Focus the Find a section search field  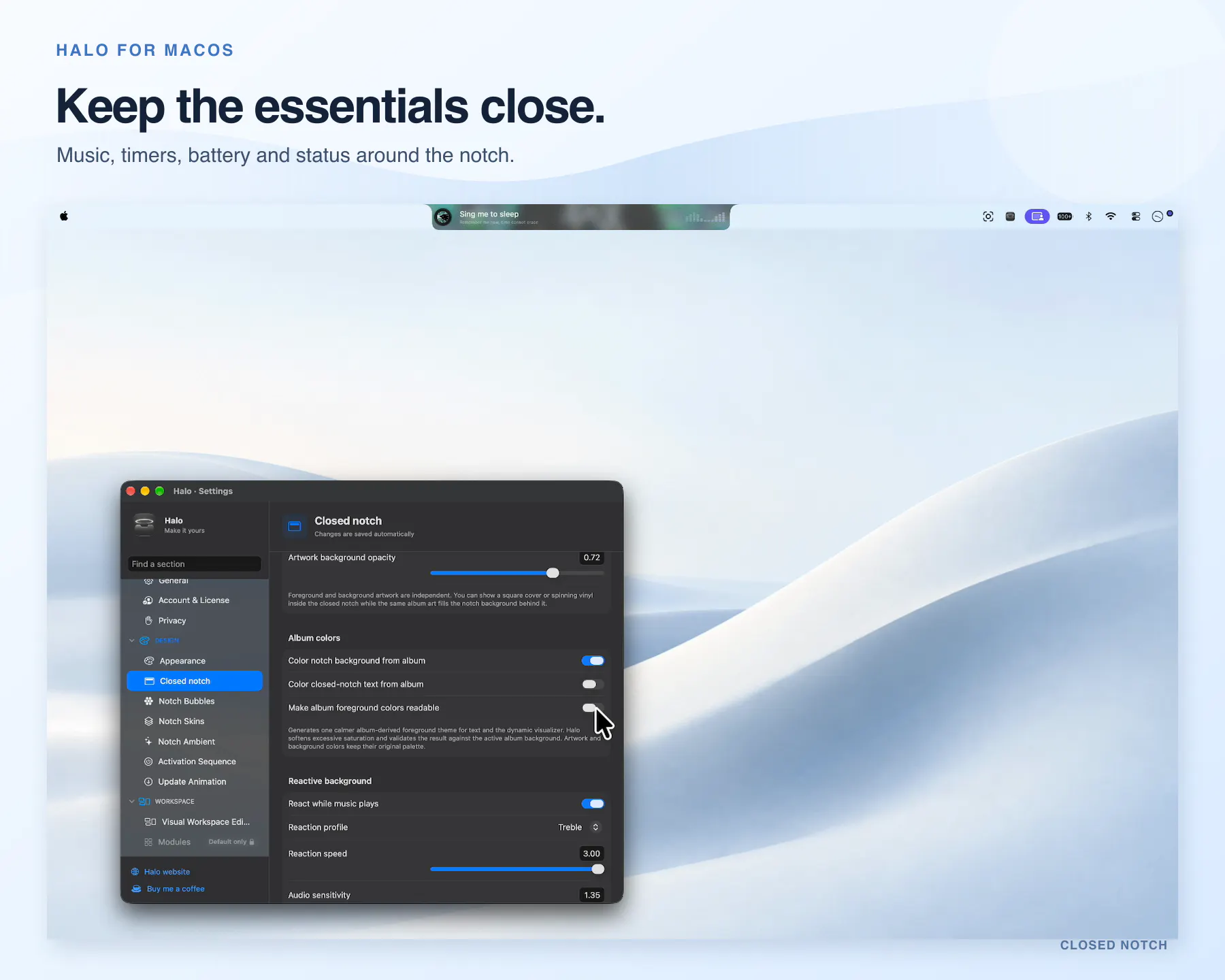(x=195, y=564)
